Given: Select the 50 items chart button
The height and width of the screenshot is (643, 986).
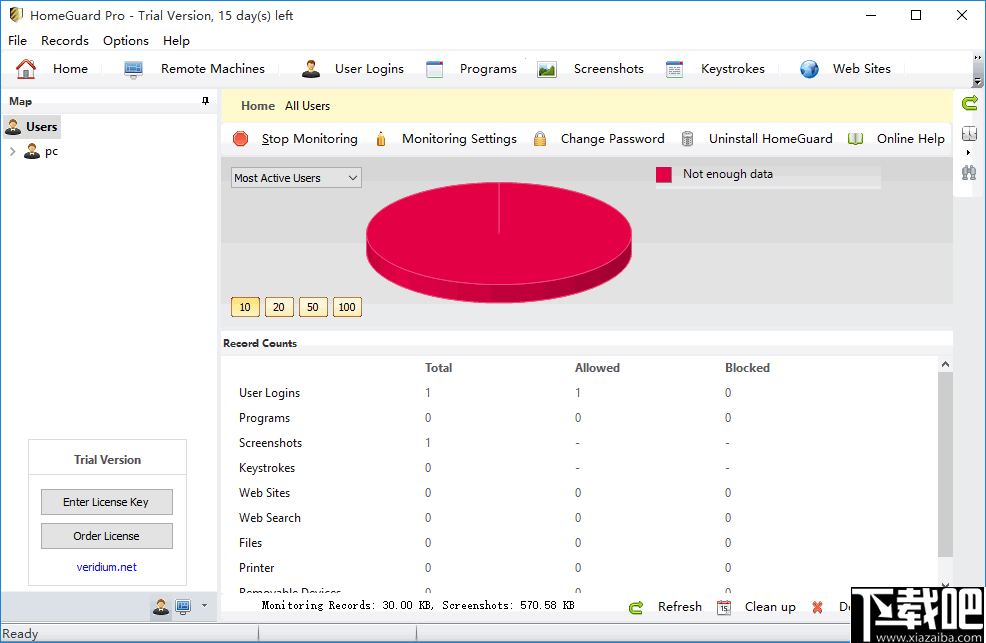Looking at the screenshot, I should tap(313, 307).
